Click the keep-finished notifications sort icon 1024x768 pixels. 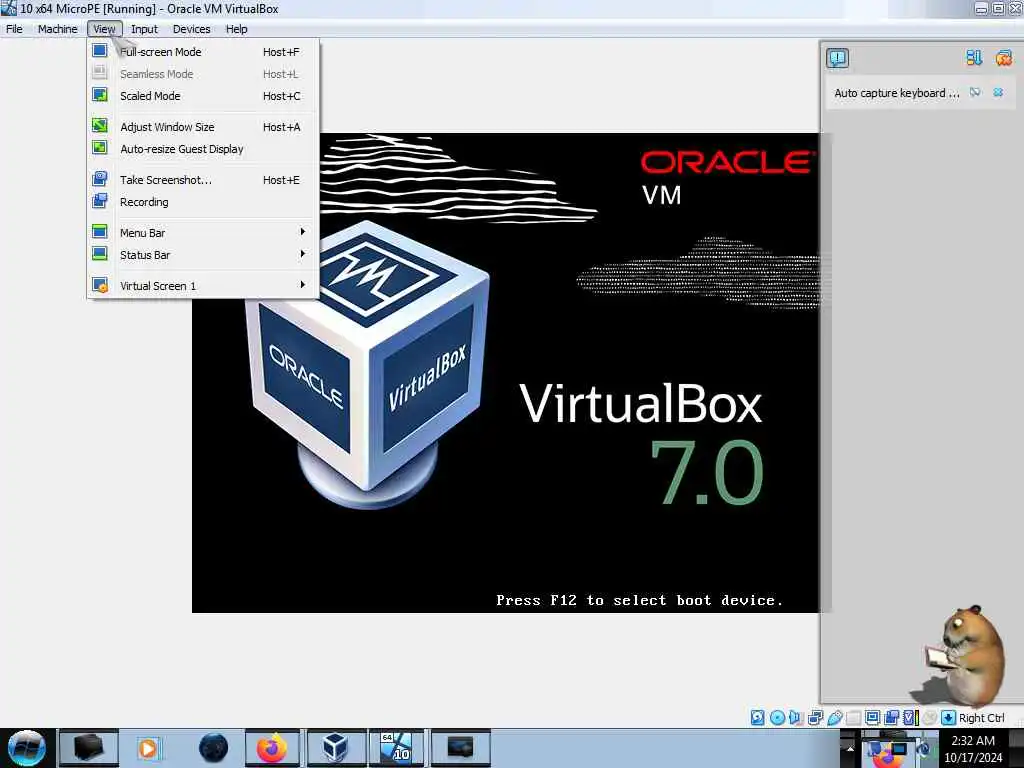[974, 58]
